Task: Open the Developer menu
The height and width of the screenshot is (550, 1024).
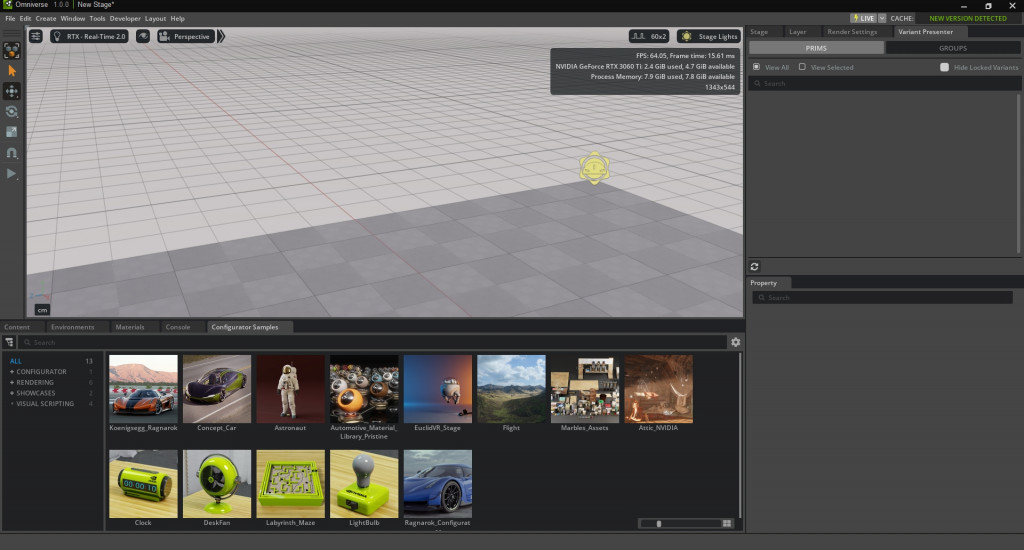Action: click(125, 18)
